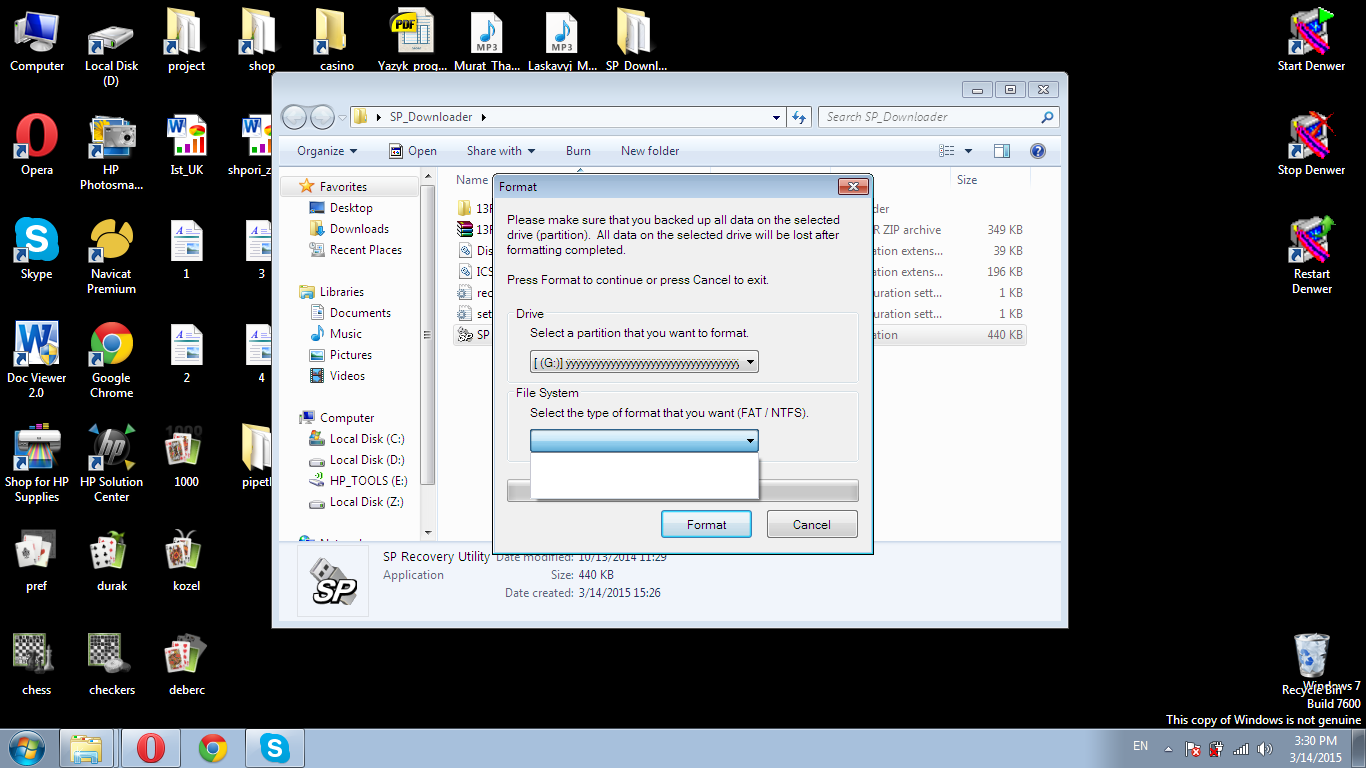Launch Google Chrome desktop icon
Viewport: 1366px width, 768px height.
[111, 355]
